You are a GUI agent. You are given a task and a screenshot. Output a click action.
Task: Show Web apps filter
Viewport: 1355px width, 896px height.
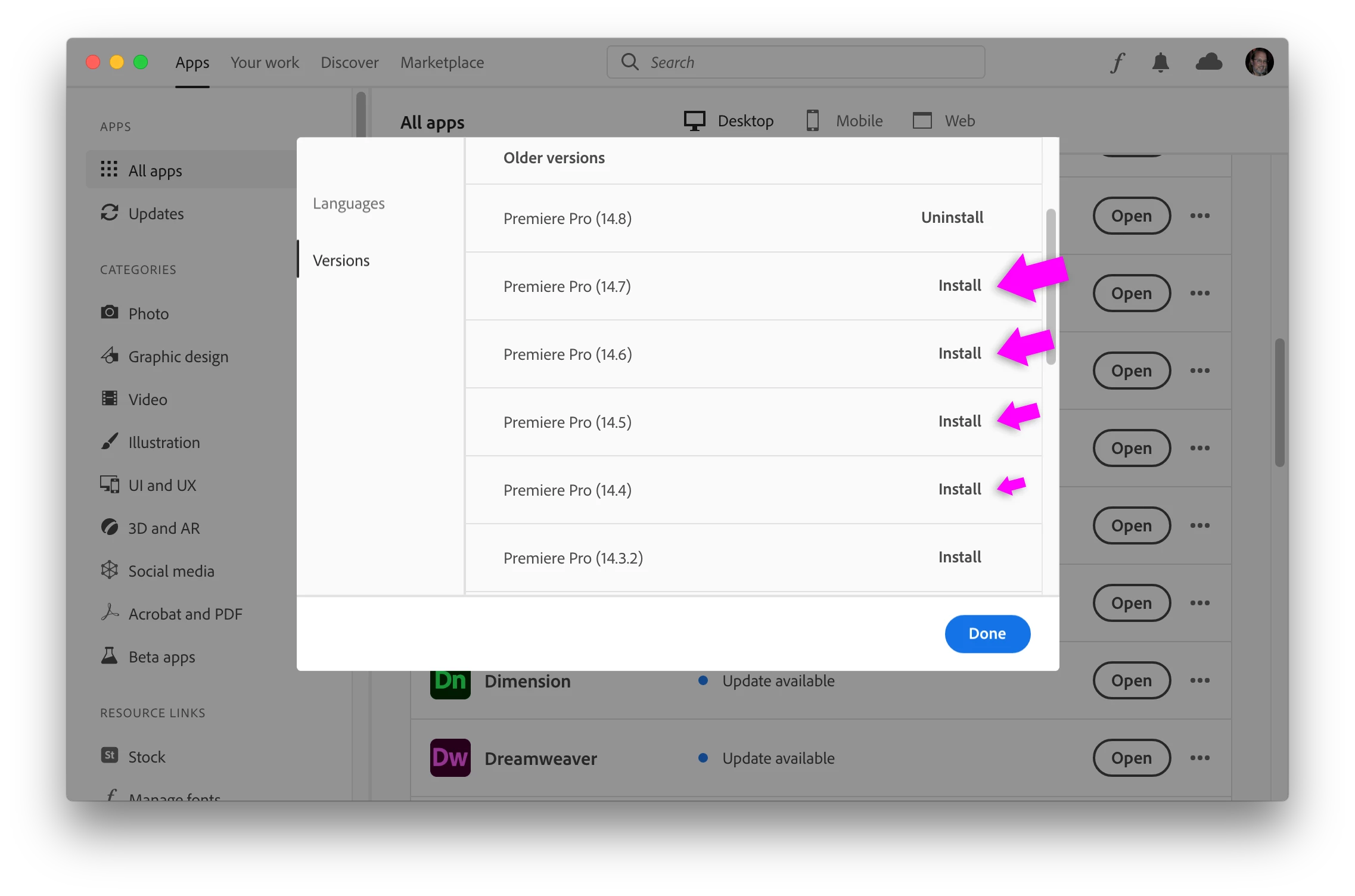pyautogui.click(x=944, y=120)
